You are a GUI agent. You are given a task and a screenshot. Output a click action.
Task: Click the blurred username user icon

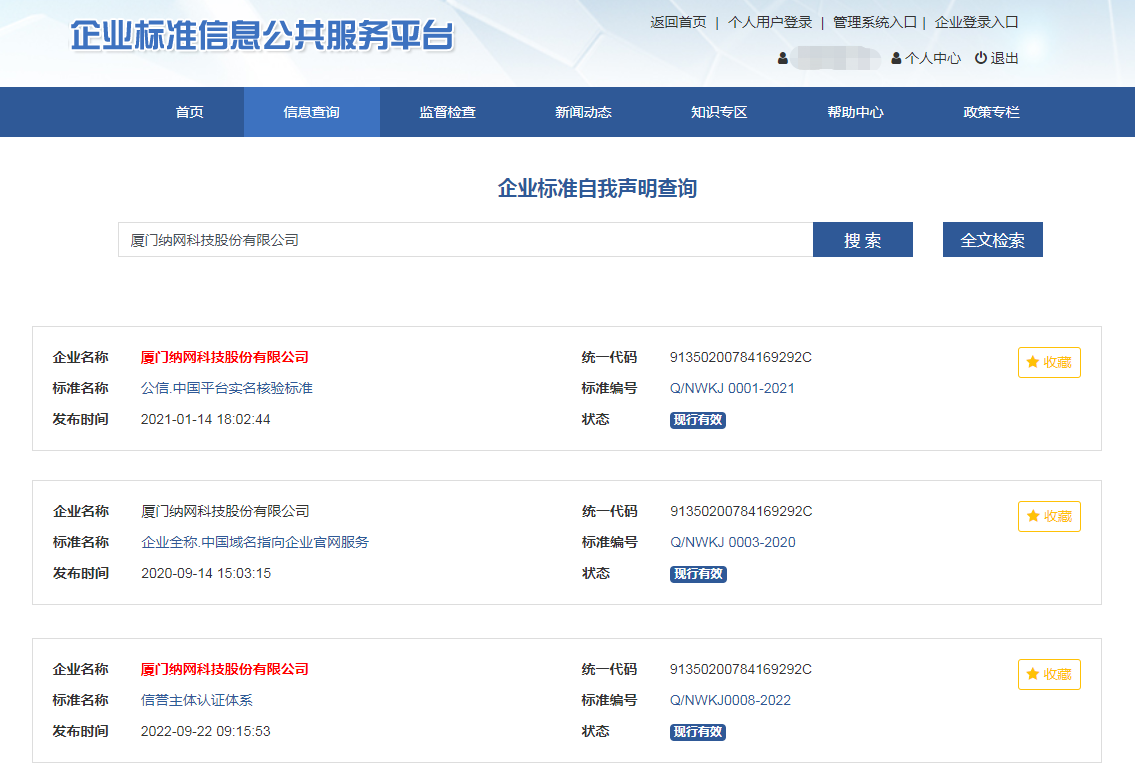(x=783, y=59)
